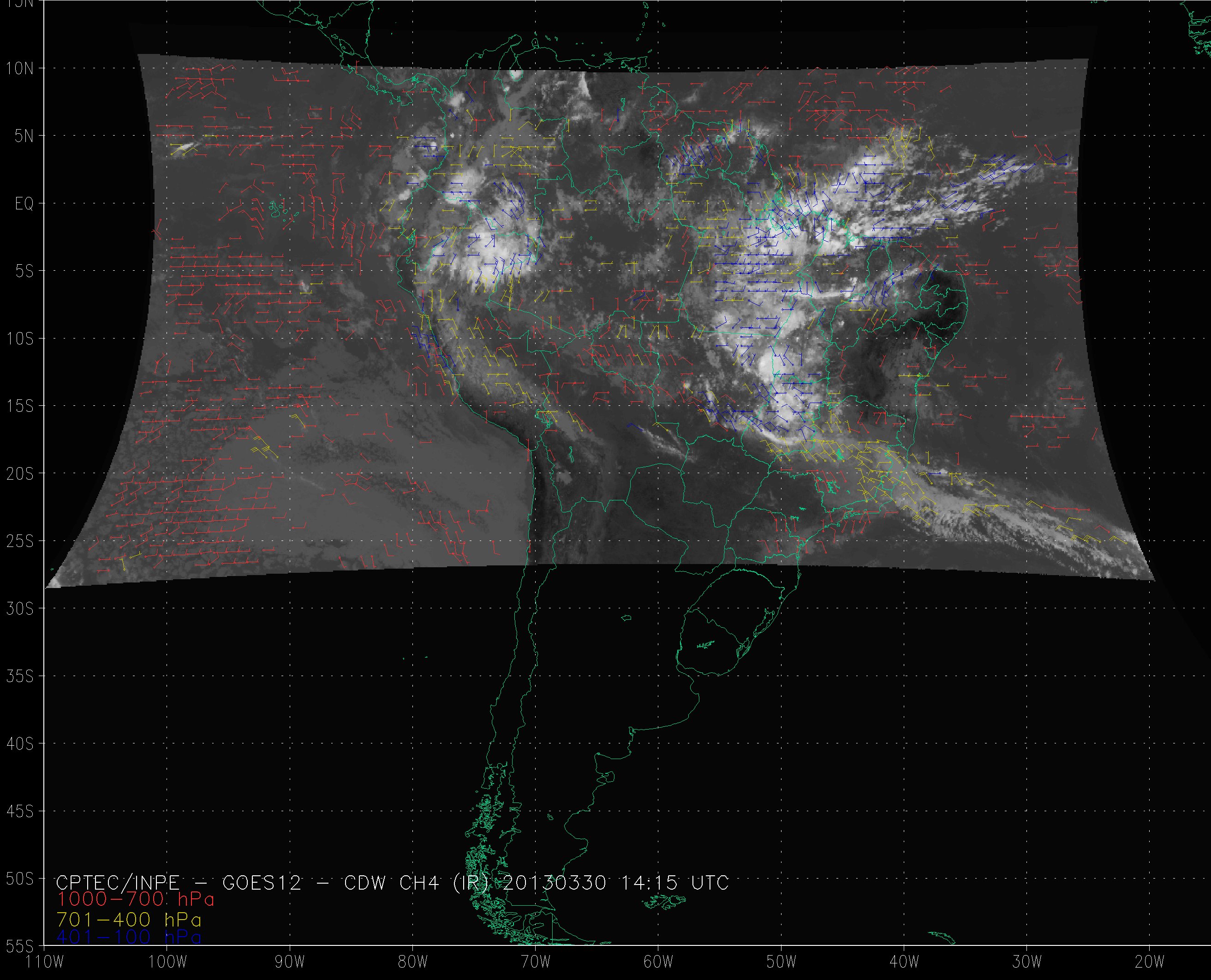
Task: Click the 30S latitude axis label
Action: click(20, 609)
